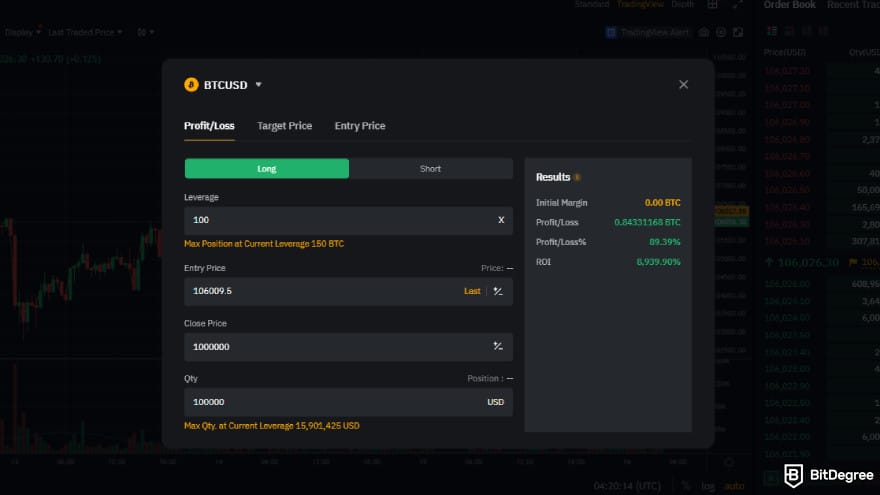The height and width of the screenshot is (495, 880).
Task: Click the TradingView Alert button
Action: (x=649, y=32)
